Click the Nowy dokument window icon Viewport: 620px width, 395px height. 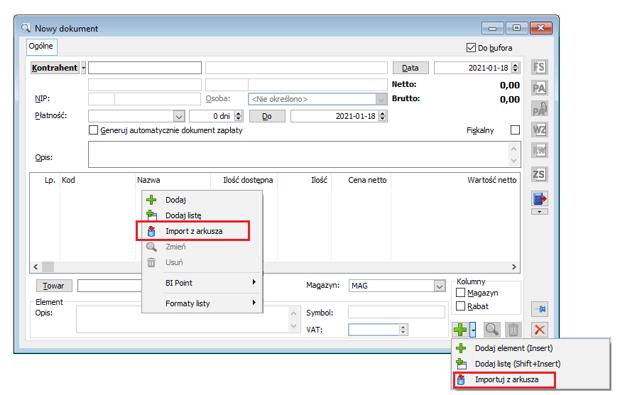point(26,28)
